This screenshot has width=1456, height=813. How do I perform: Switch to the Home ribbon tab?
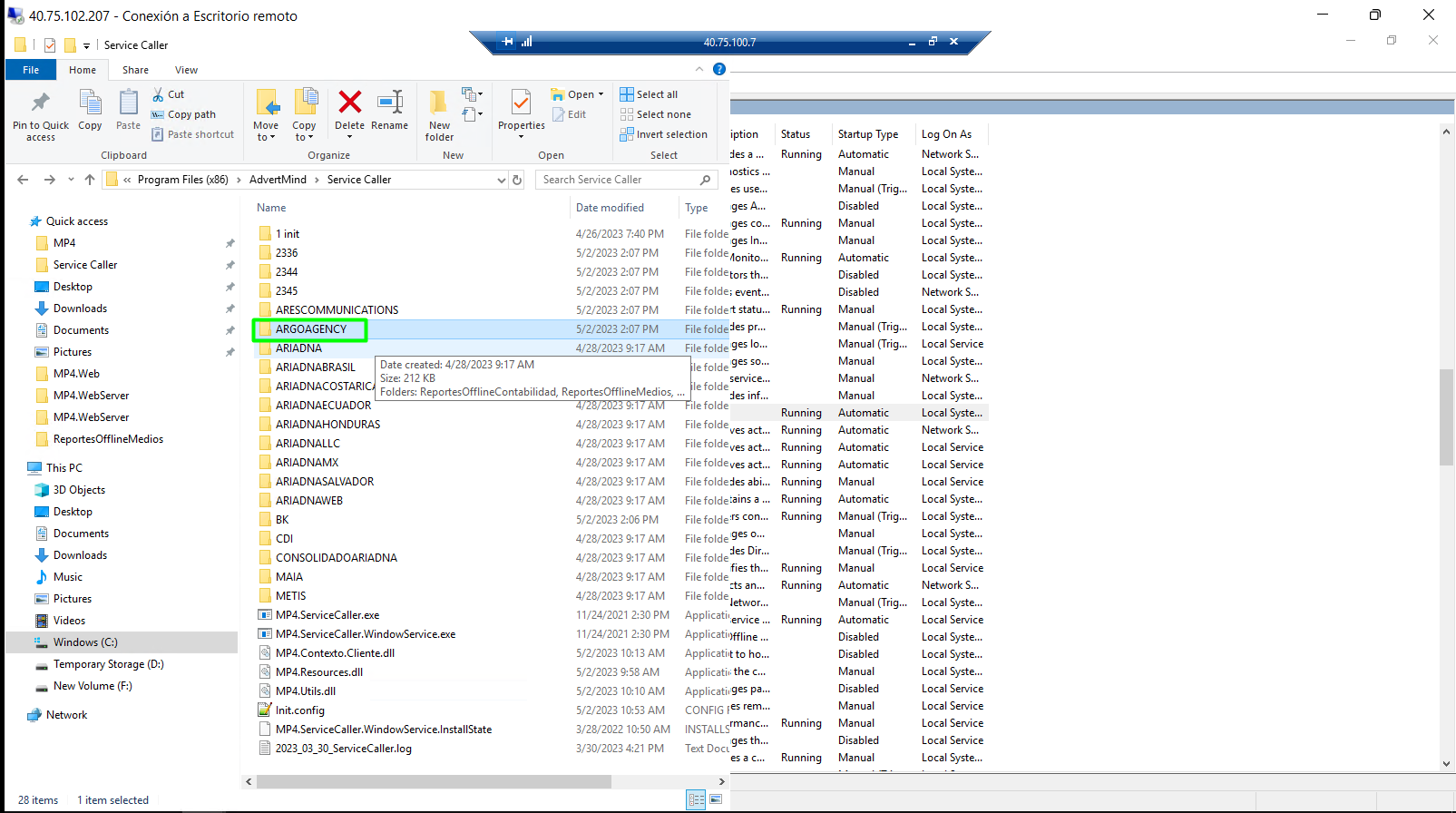(x=83, y=70)
